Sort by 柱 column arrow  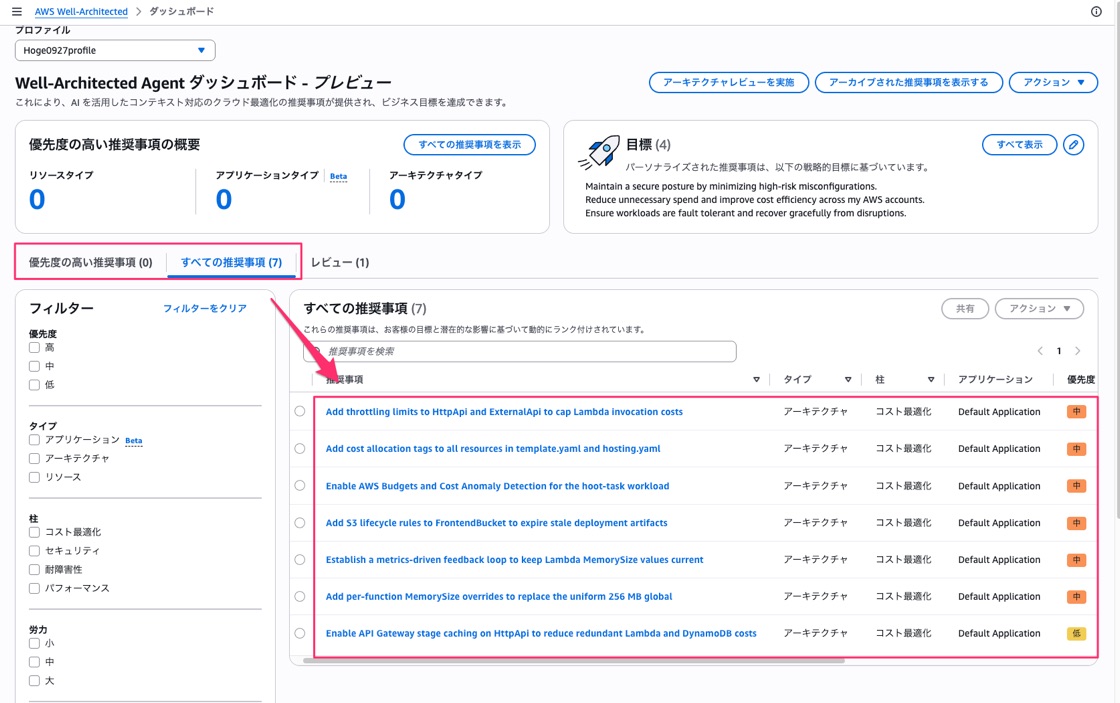coord(931,379)
